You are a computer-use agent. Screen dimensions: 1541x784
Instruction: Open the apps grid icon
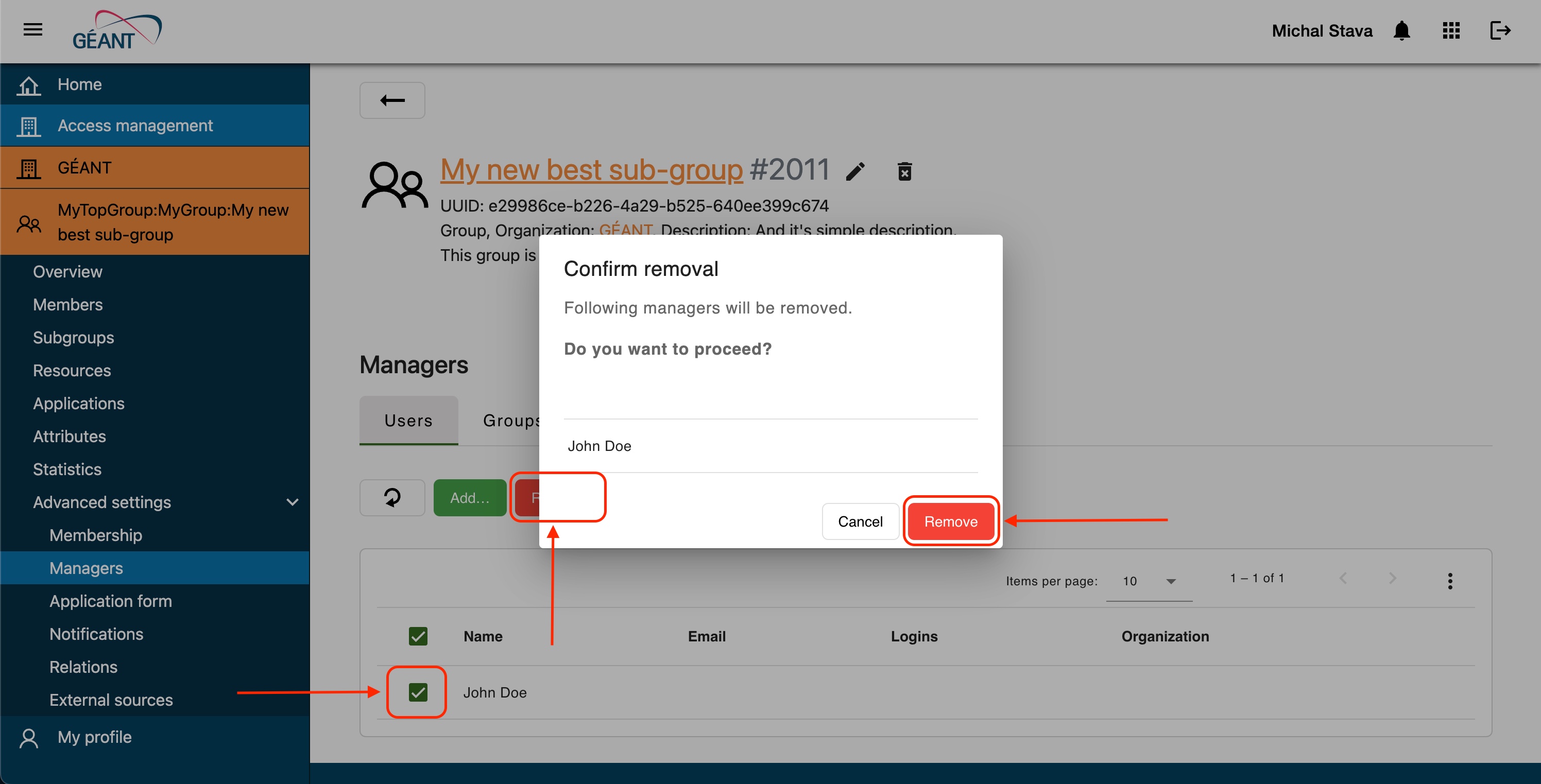tap(1451, 30)
